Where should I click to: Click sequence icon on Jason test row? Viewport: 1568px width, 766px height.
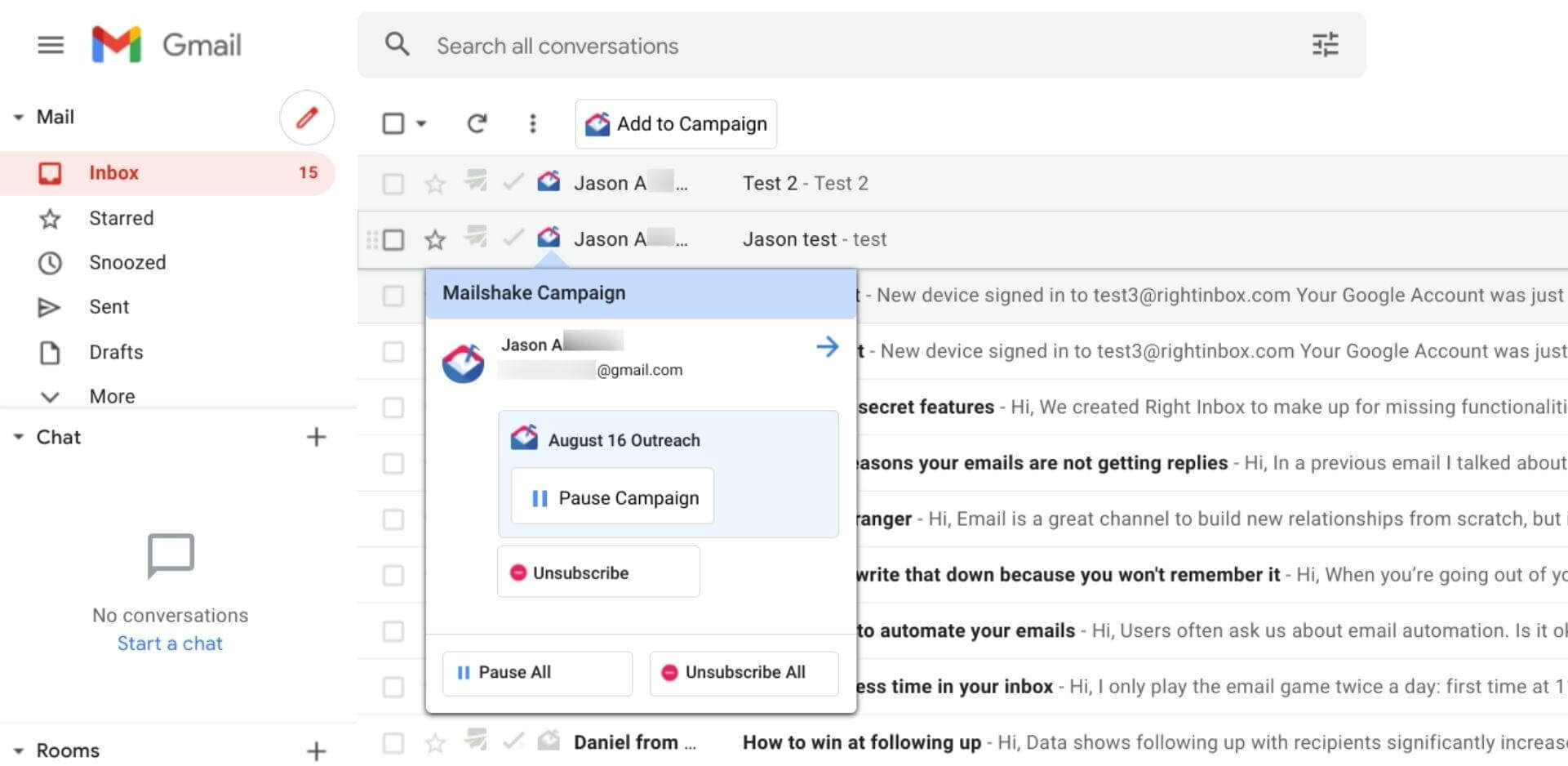coord(475,236)
